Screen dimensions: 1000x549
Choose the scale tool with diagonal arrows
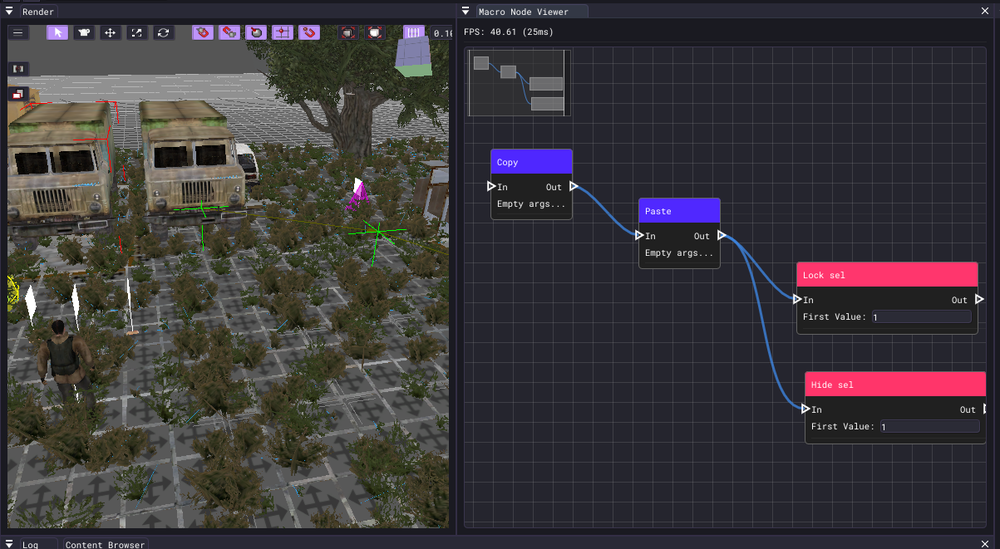click(137, 32)
